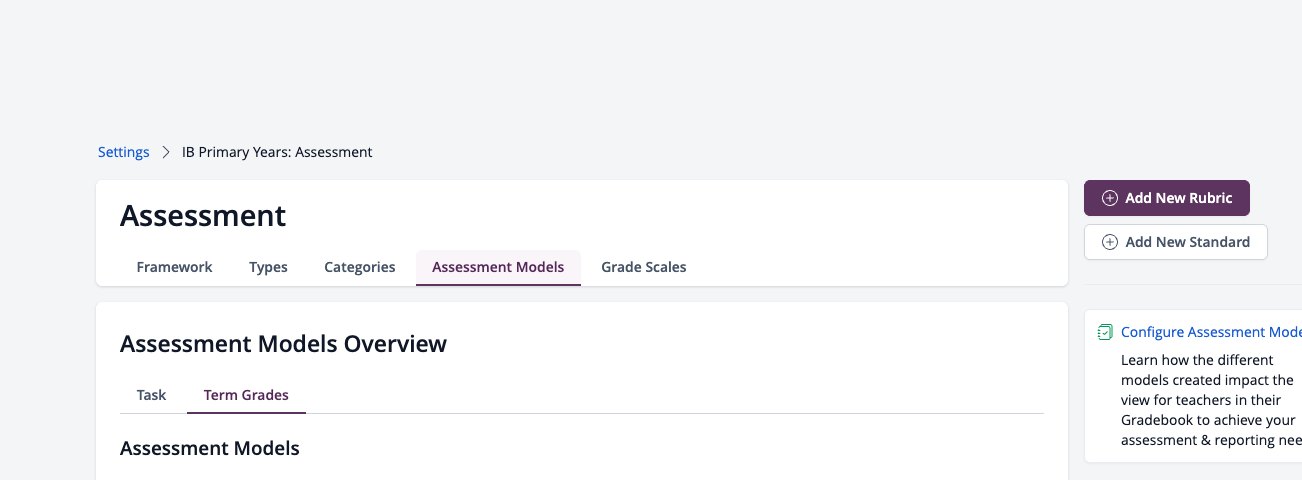Select the Term Grades sub-tab
Screen dimensions: 1302x480
(246, 395)
